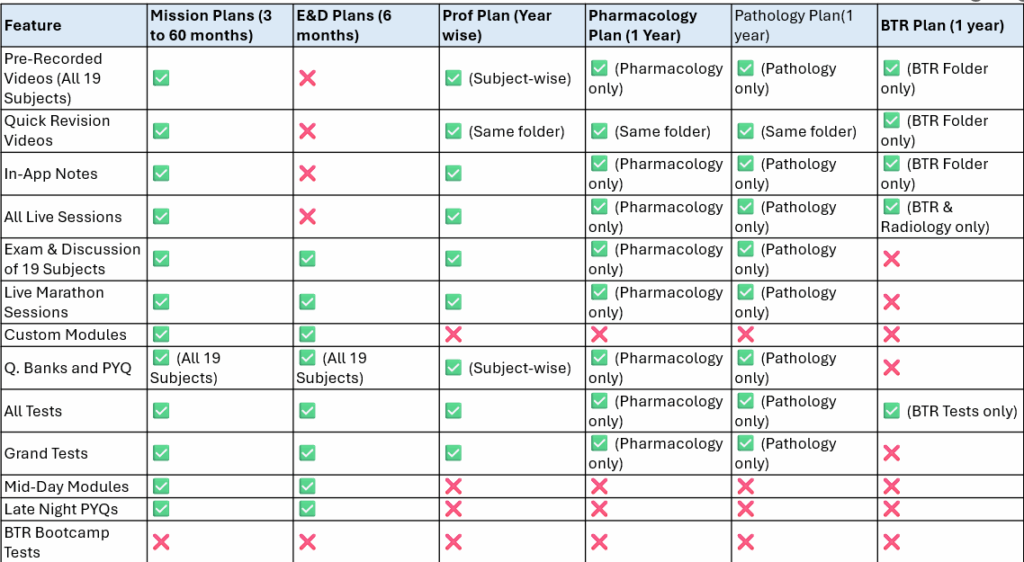This screenshot has width=1024, height=562.
Task: Click the "Feature" column header
Action: pyautogui.click(x=33, y=25)
